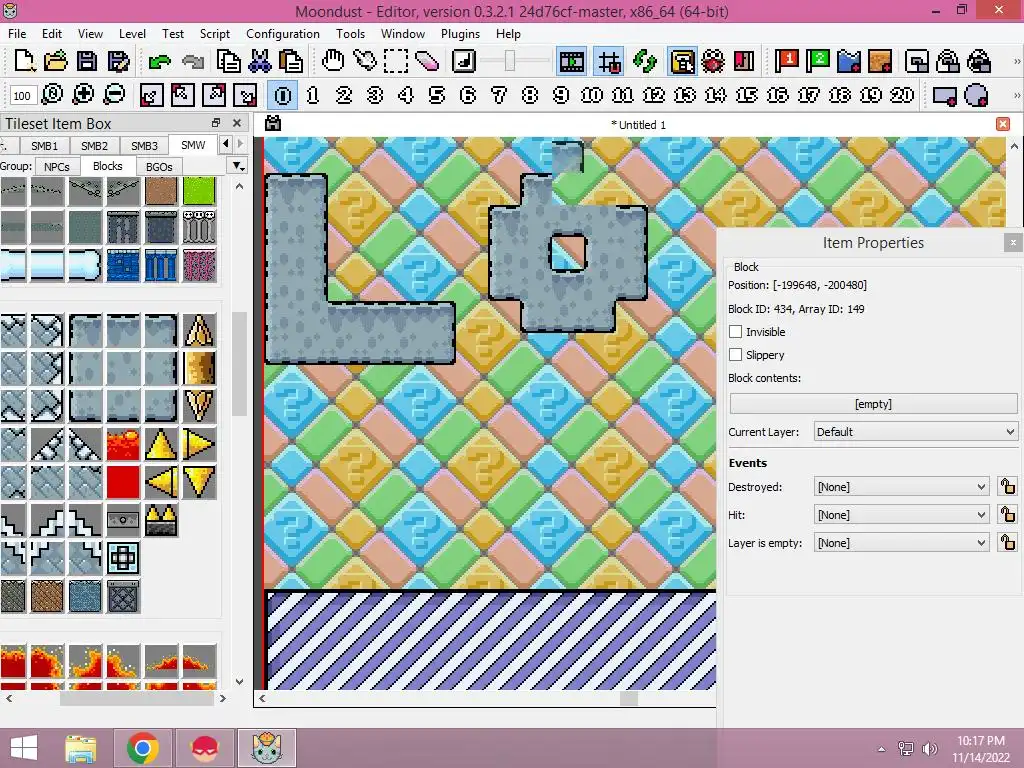This screenshot has width=1024, height=768.
Task: Create a new file with the blank page icon
Action: 24,61
